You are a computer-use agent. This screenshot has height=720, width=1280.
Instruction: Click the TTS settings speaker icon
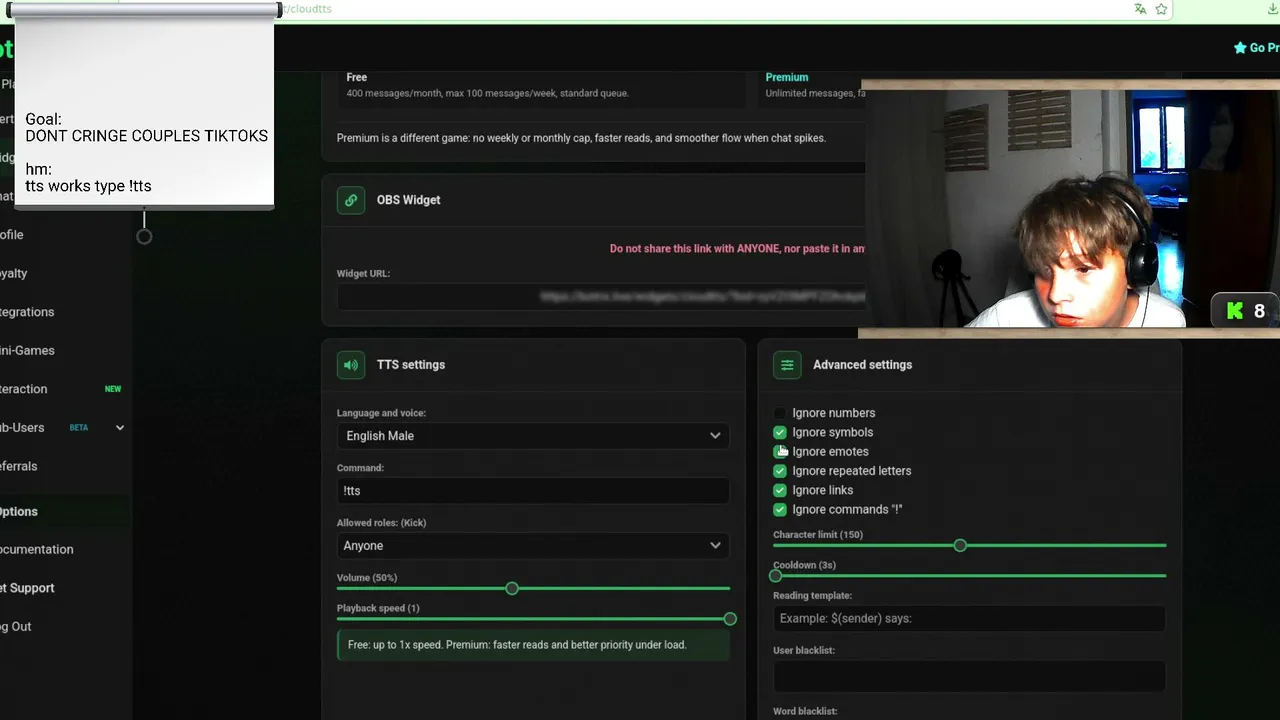click(x=351, y=365)
